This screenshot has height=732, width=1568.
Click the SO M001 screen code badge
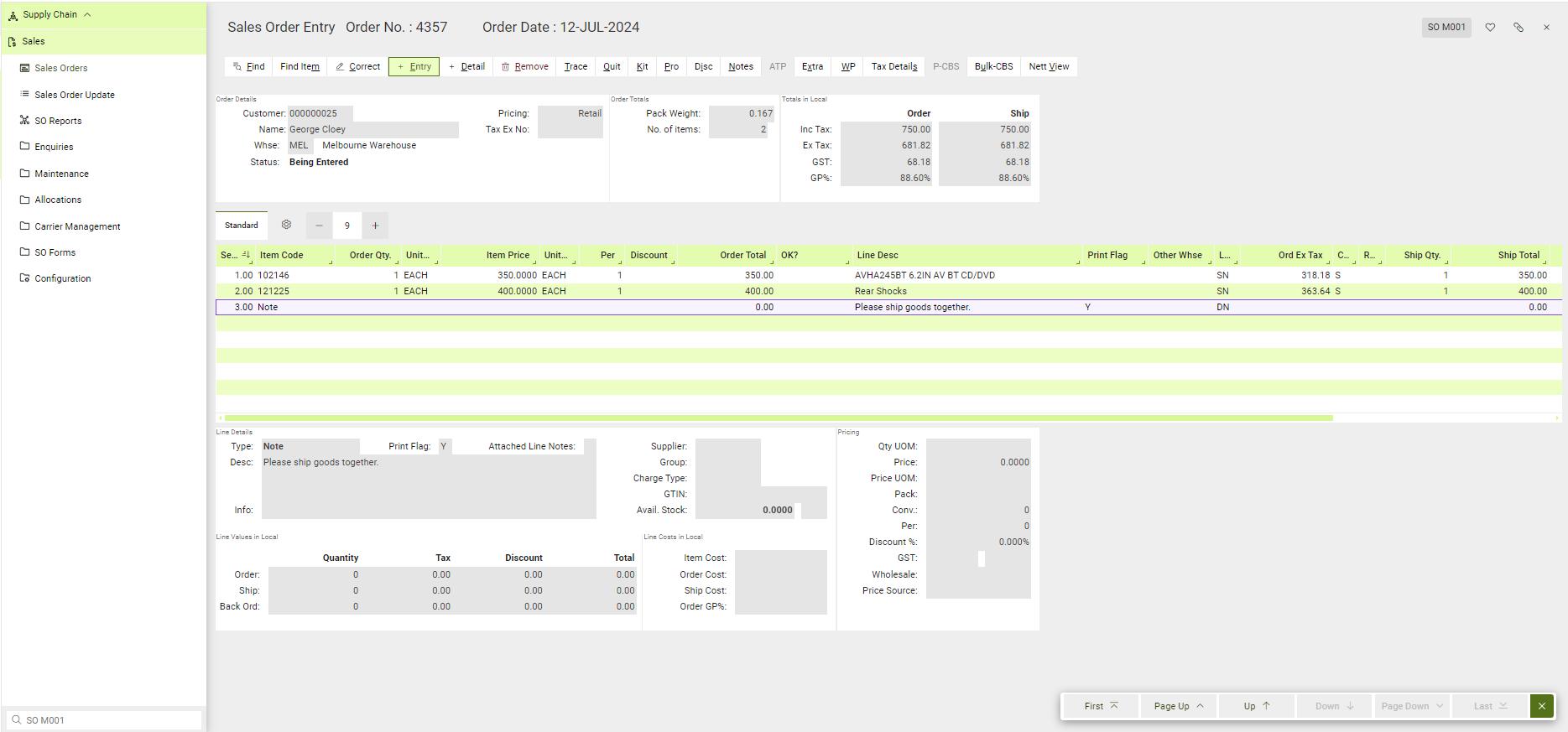tap(1446, 28)
